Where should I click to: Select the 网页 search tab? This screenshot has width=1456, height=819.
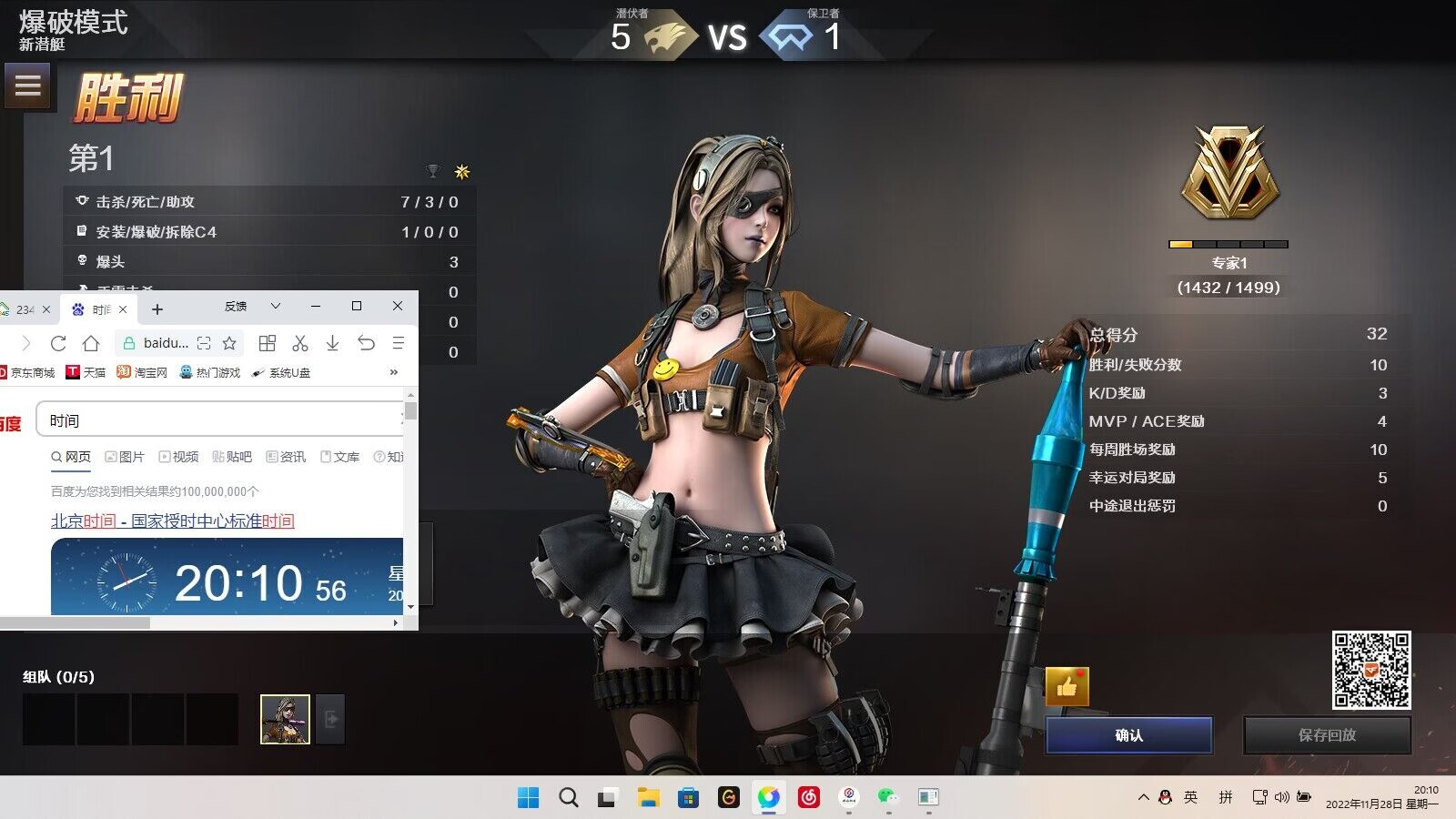point(71,457)
